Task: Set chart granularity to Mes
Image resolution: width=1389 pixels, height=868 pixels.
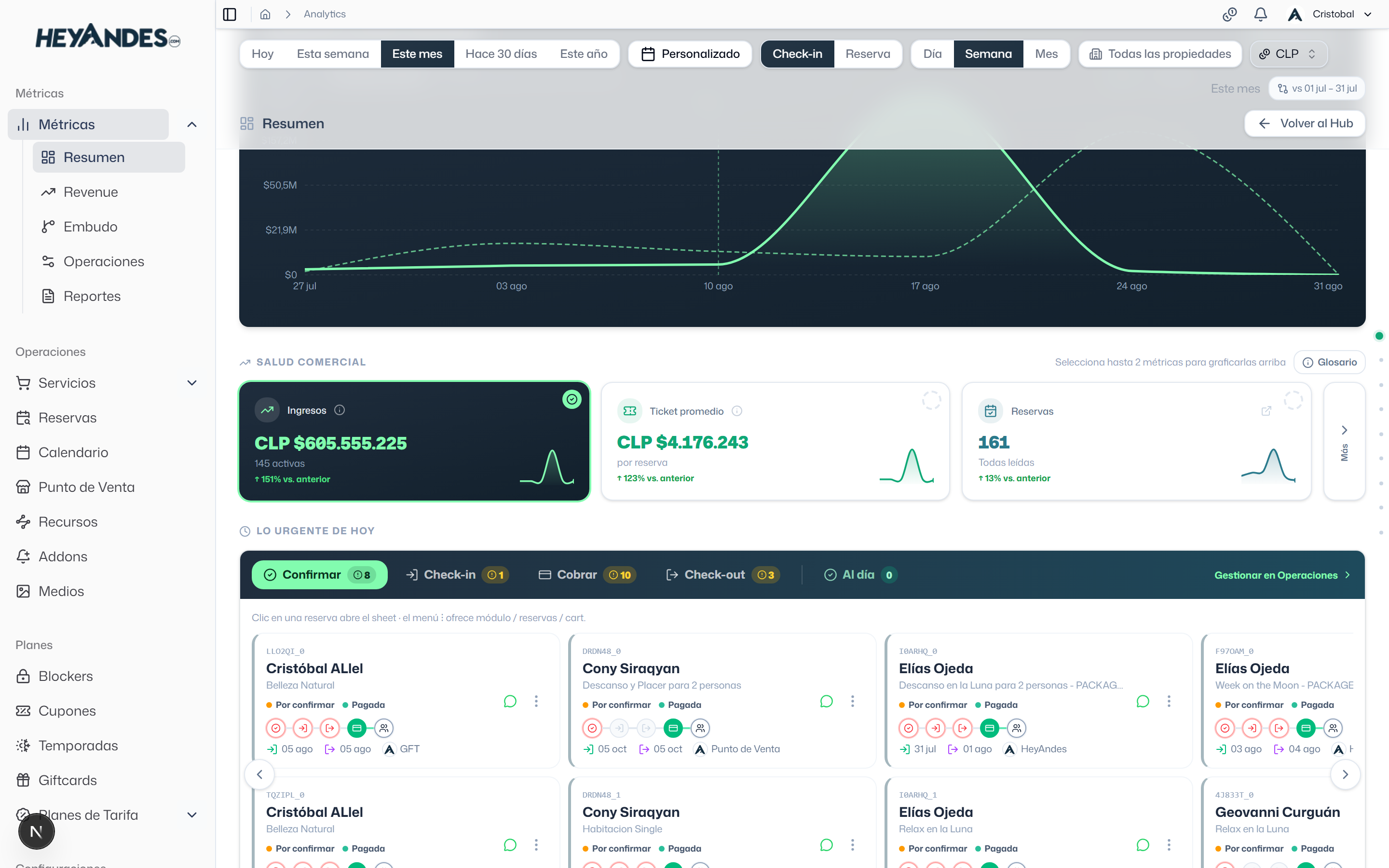Action: point(1047,54)
